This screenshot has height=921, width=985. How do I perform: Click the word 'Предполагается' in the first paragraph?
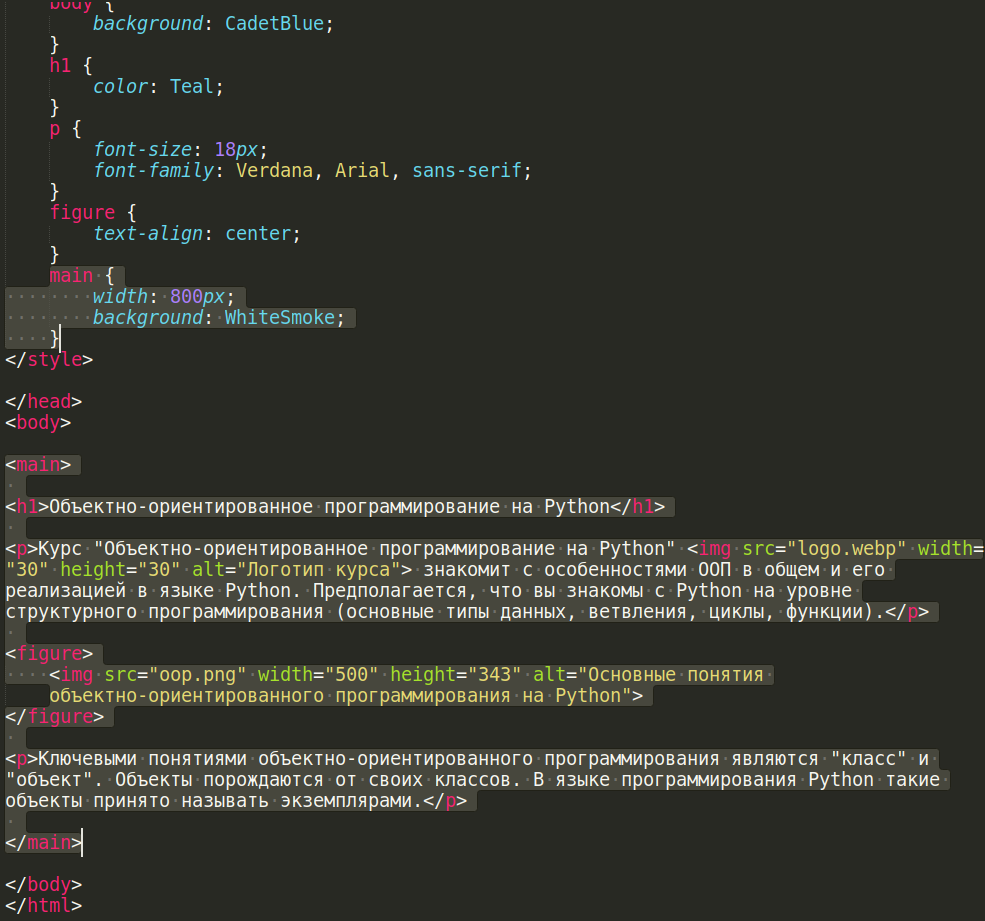coord(390,591)
